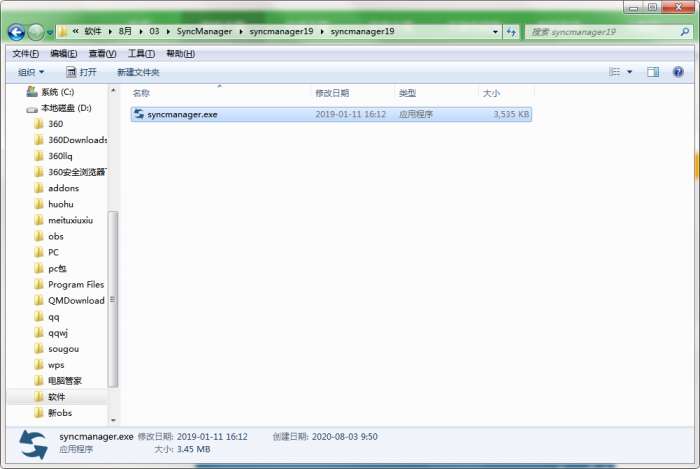700x469 pixels.
Task: Click the 打开 toolbar button
Action: [x=81, y=72]
